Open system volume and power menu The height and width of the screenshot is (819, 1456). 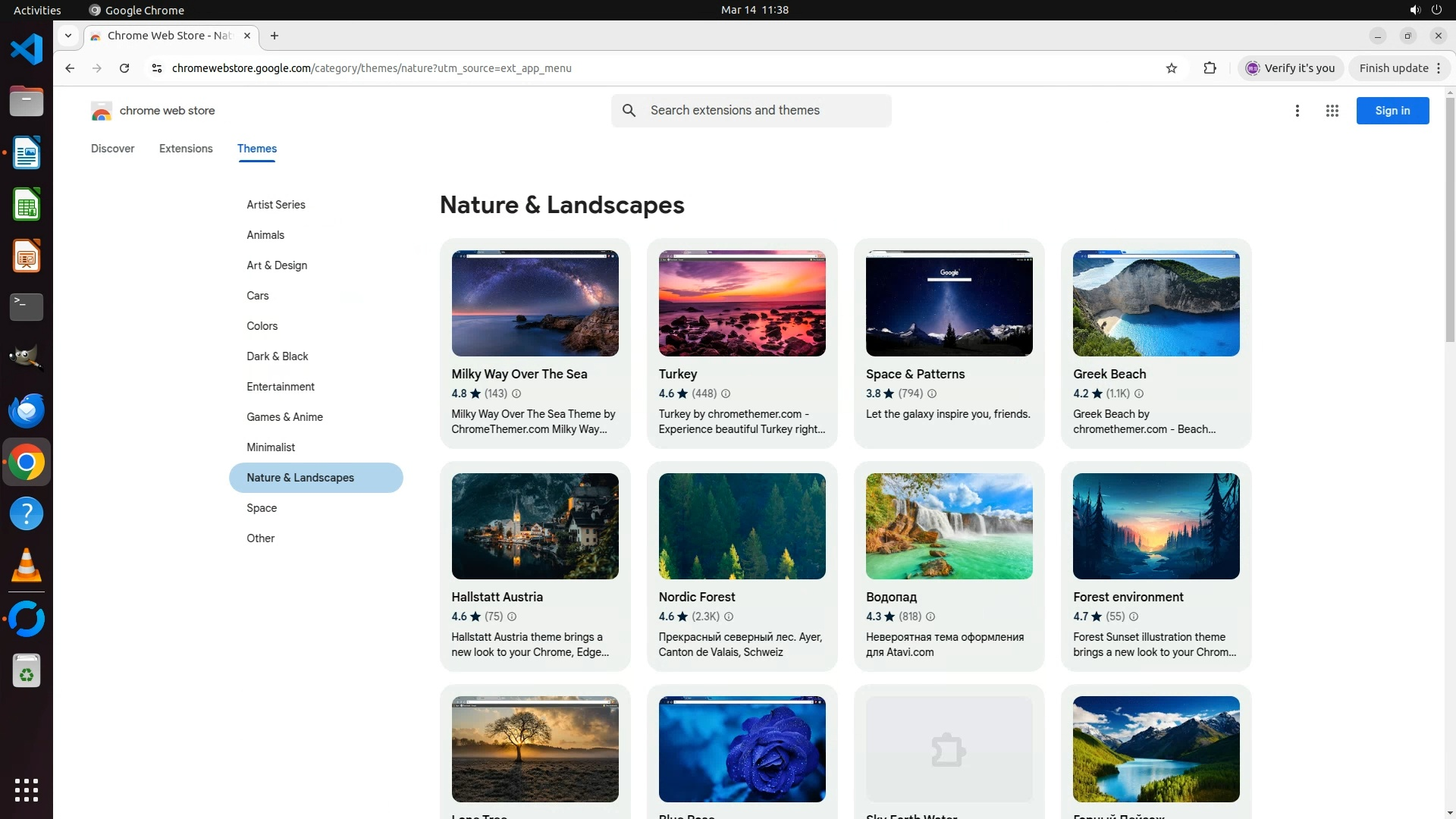[1425, 10]
